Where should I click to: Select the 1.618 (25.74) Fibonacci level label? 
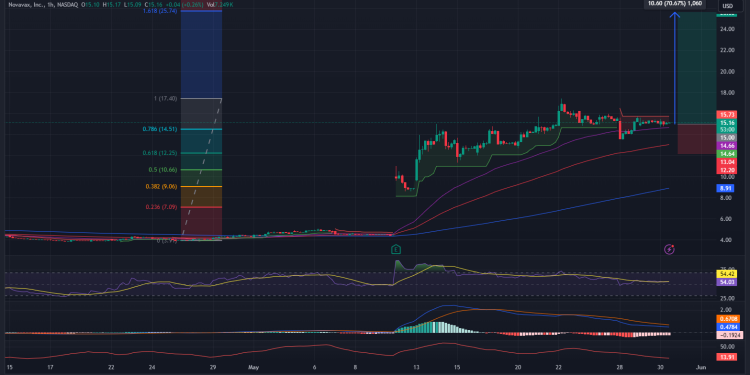(x=160, y=11)
